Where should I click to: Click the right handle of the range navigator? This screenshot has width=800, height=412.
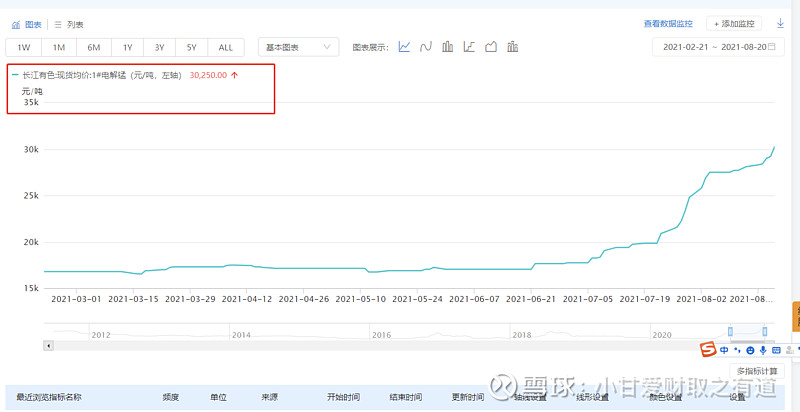pyautogui.click(x=764, y=331)
